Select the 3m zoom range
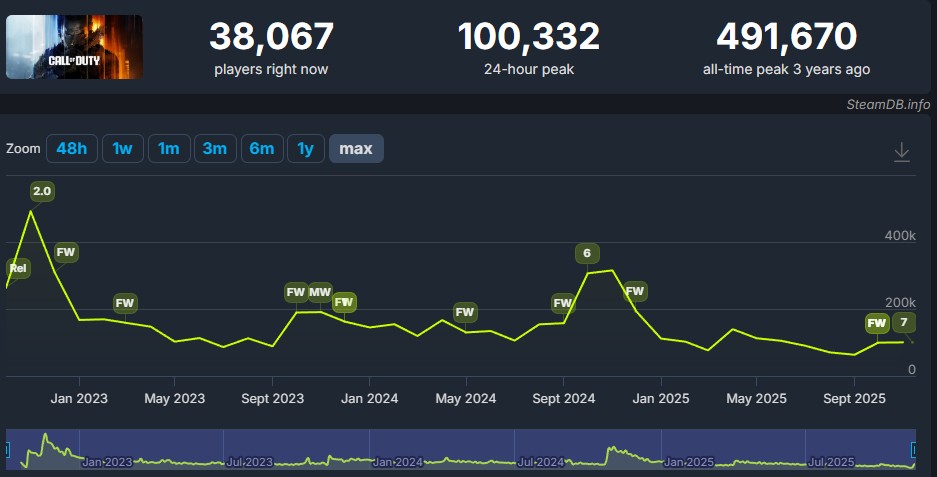Screen dimensions: 937x477 (214, 149)
